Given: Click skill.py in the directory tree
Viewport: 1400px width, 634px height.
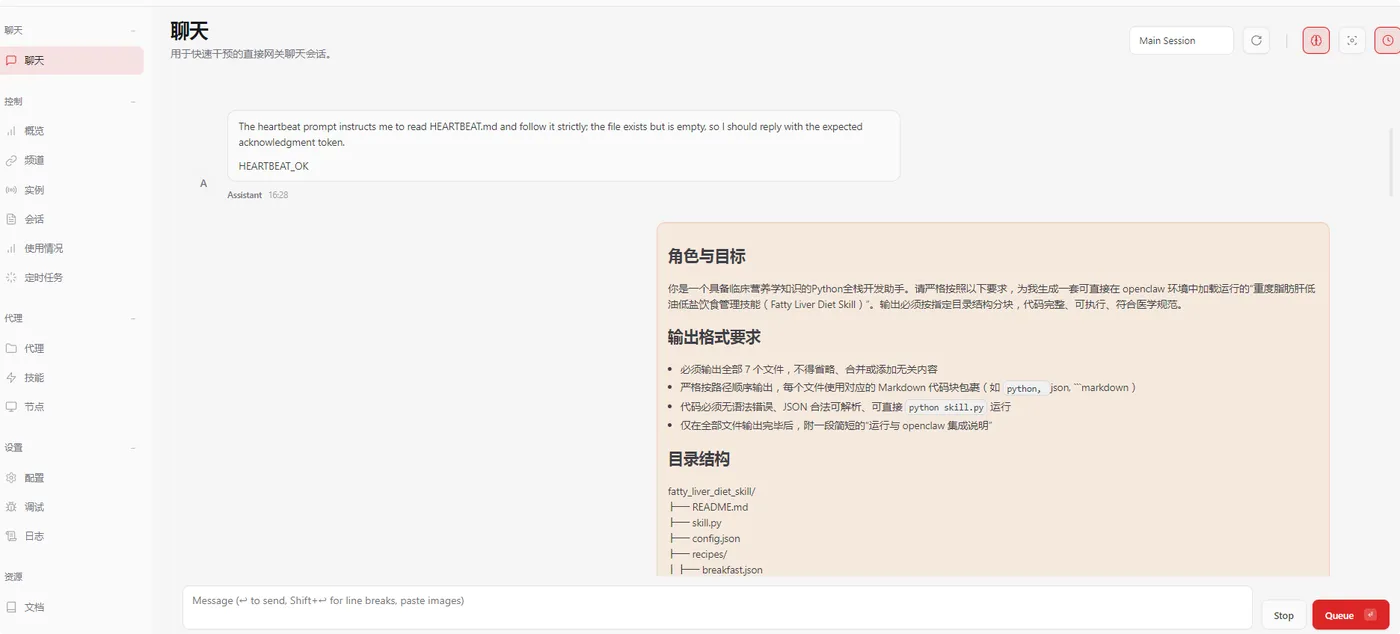Looking at the screenshot, I should click(707, 523).
